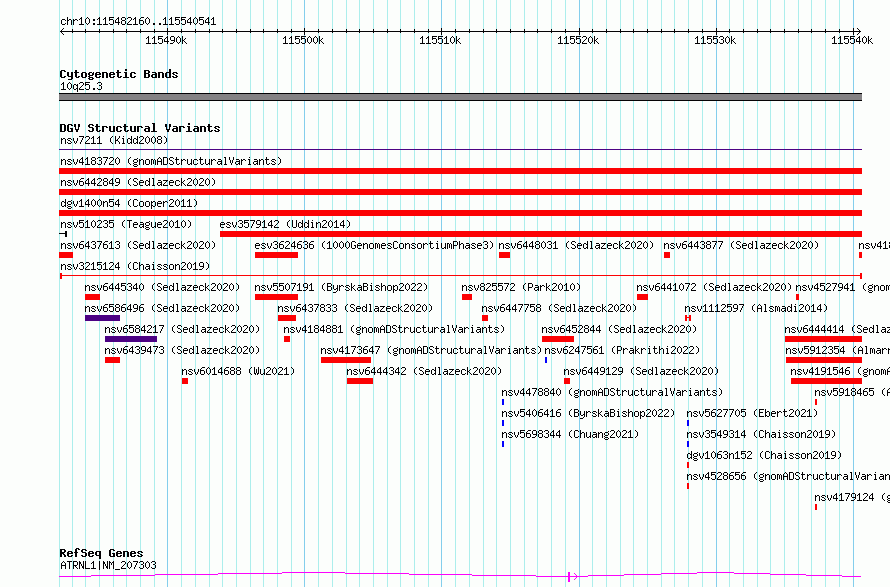
Task: Click the 115490k ruler tick label
Action: click(166, 40)
